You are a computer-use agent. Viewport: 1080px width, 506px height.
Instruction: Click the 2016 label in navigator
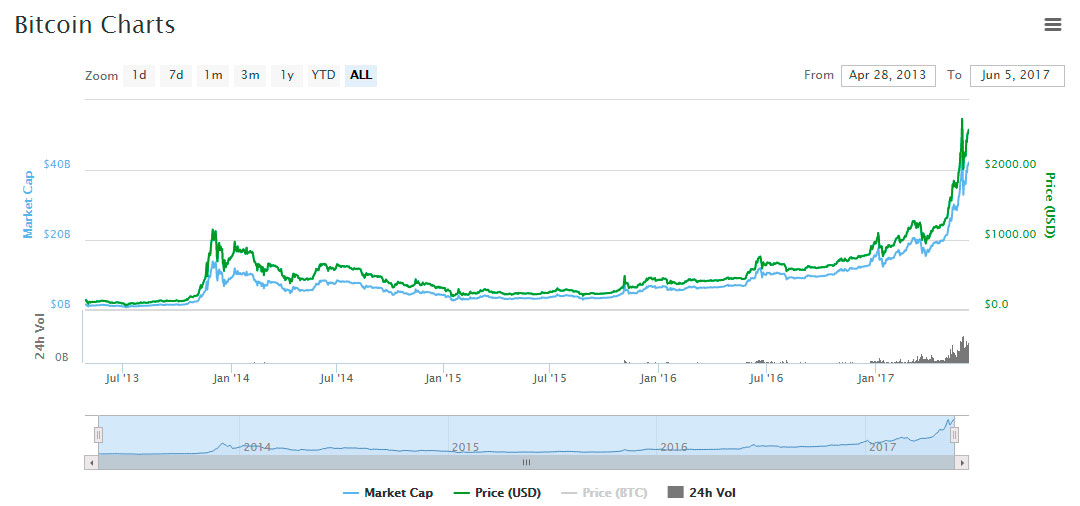(x=674, y=447)
